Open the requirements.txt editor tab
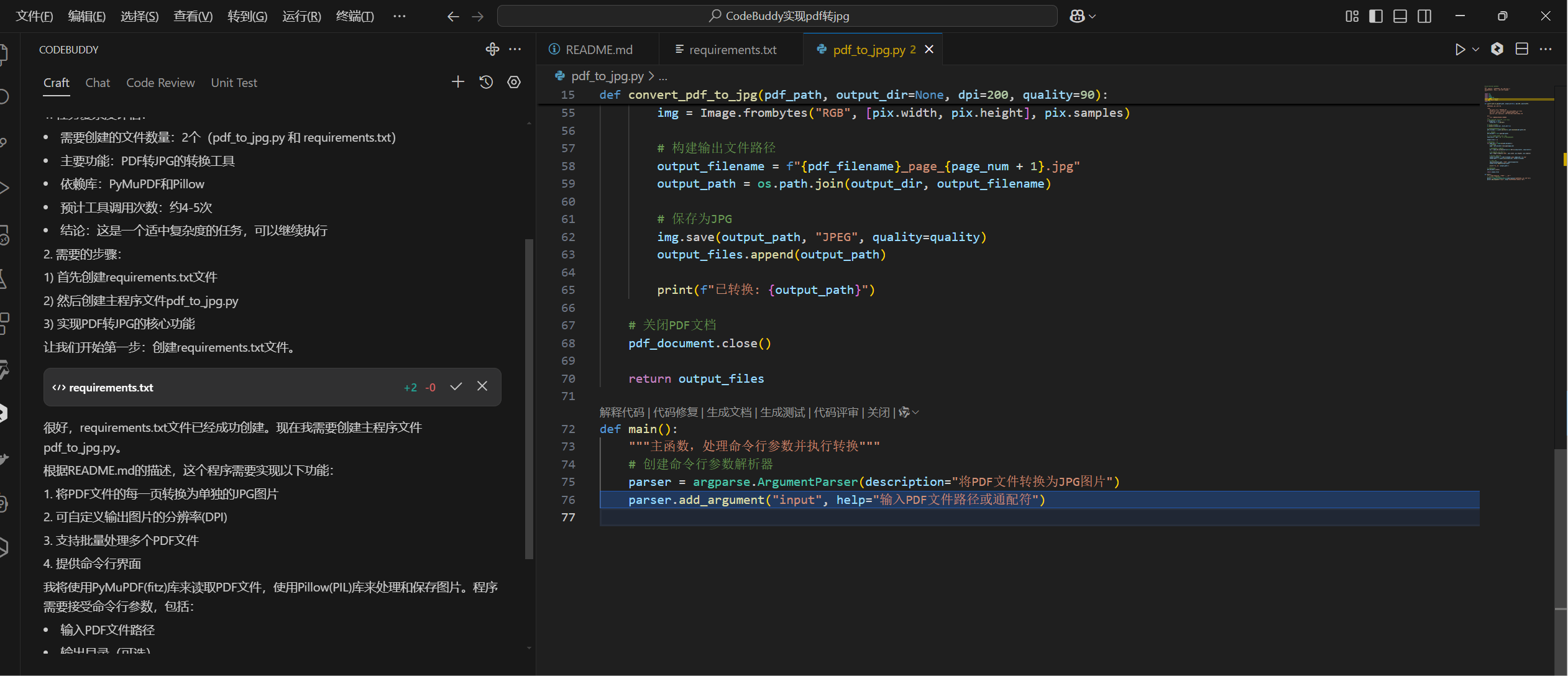 [x=732, y=50]
